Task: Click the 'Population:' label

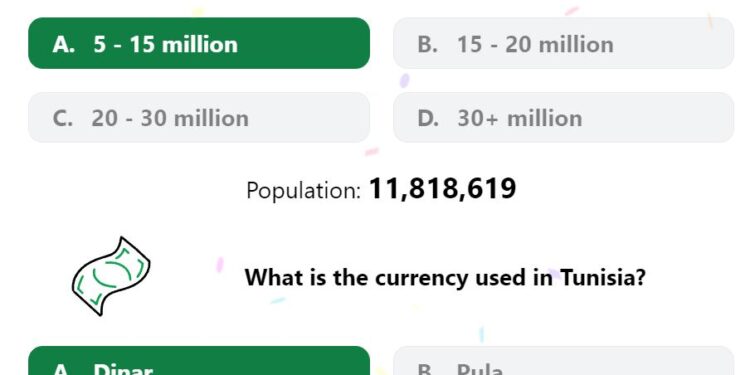Action: pyautogui.click(x=304, y=190)
